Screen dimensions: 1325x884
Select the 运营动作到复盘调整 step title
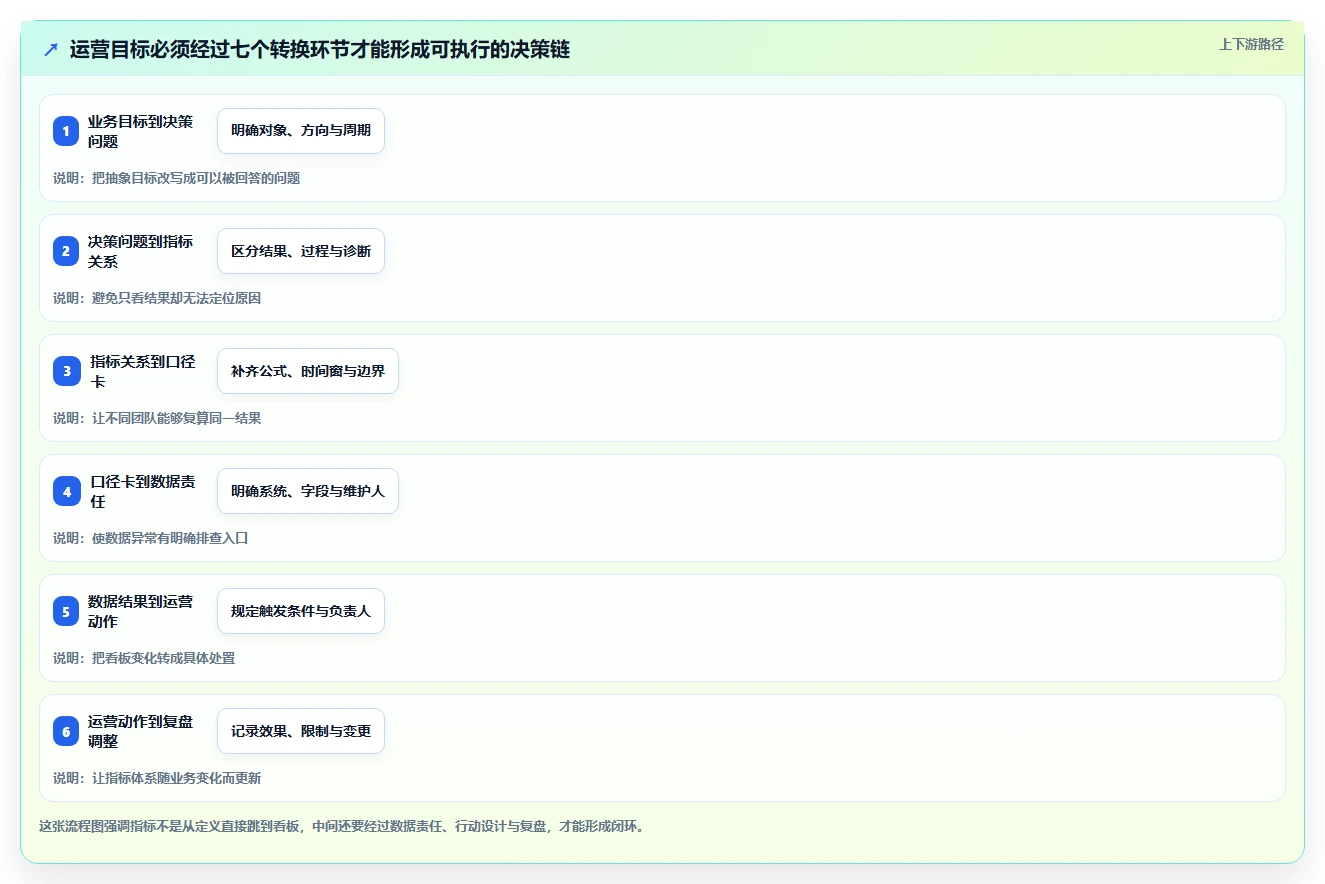pyautogui.click(x=141, y=731)
